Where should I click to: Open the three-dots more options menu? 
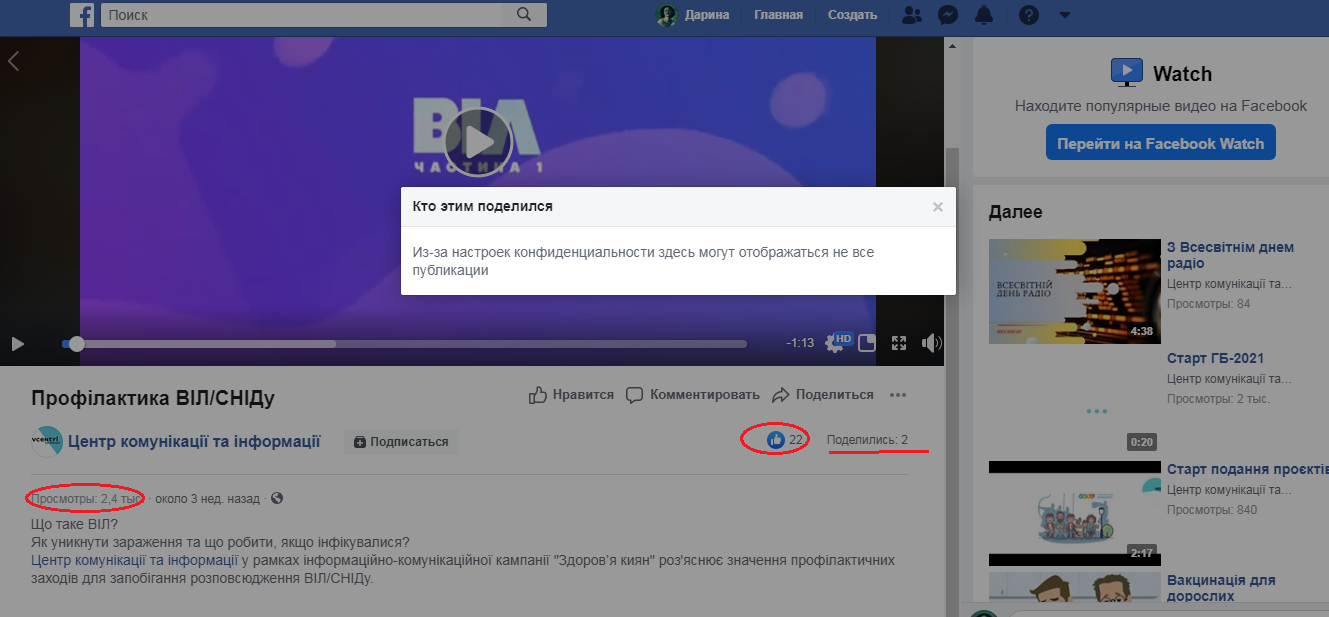coord(898,395)
